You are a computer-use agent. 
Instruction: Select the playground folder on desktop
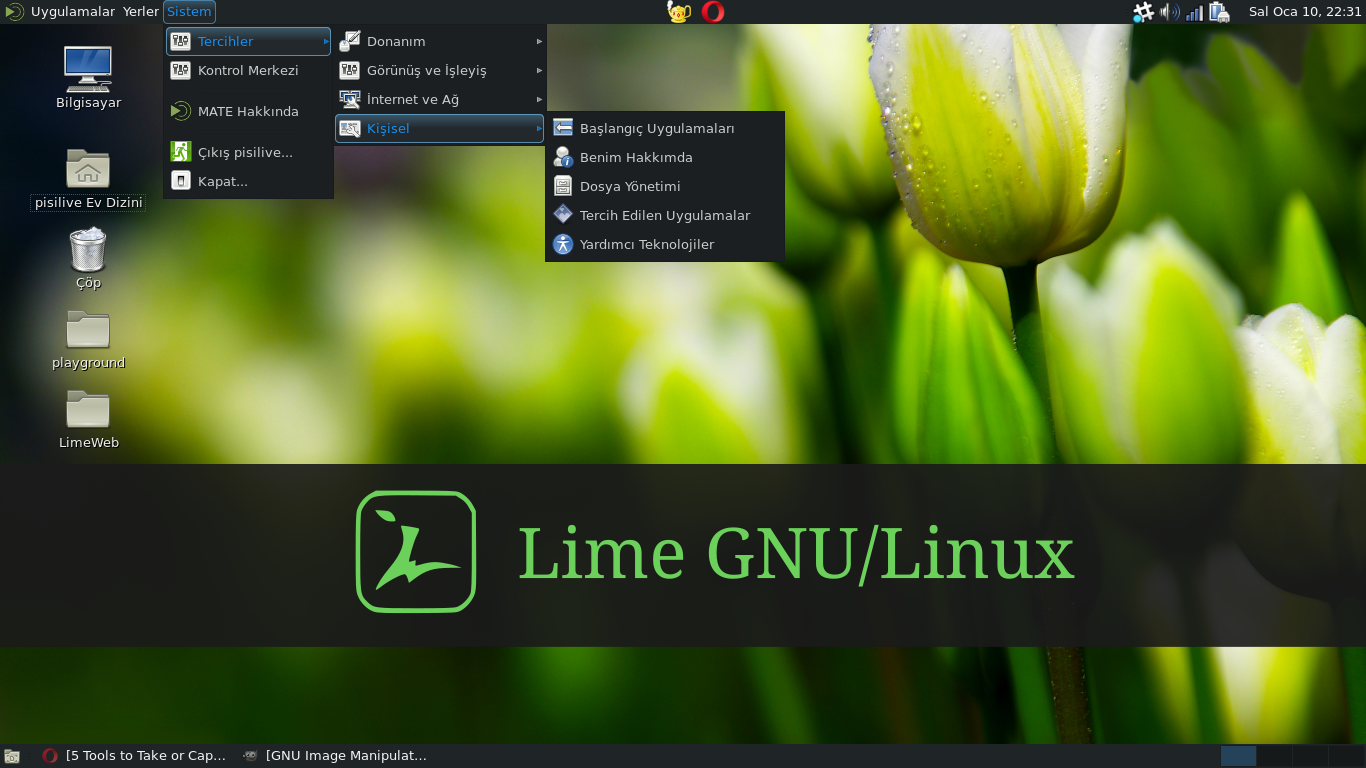(88, 339)
